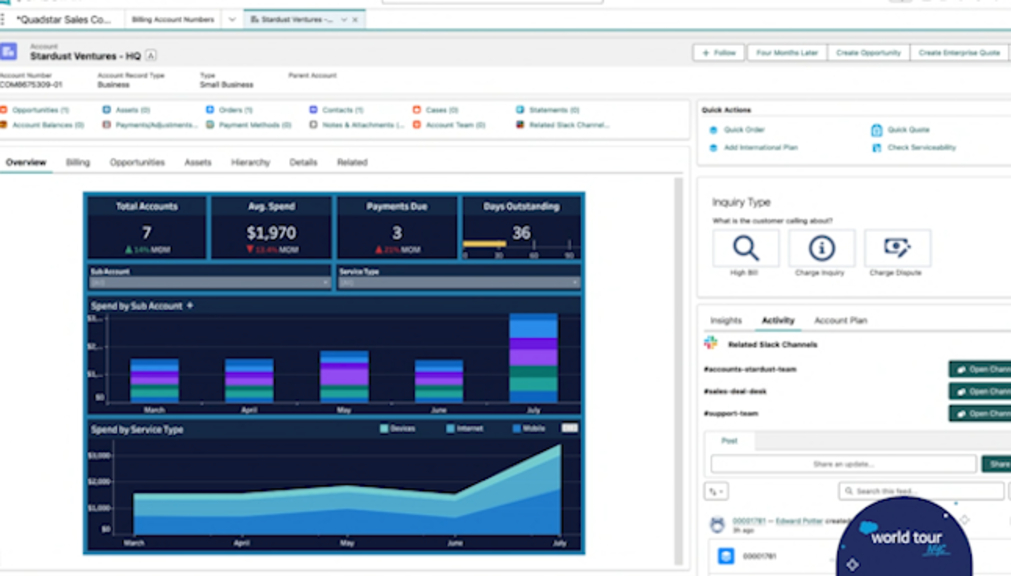Image resolution: width=1011 pixels, height=576 pixels.
Task: Click the account hierarchy icon beside the title
Action: pos(151,56)
